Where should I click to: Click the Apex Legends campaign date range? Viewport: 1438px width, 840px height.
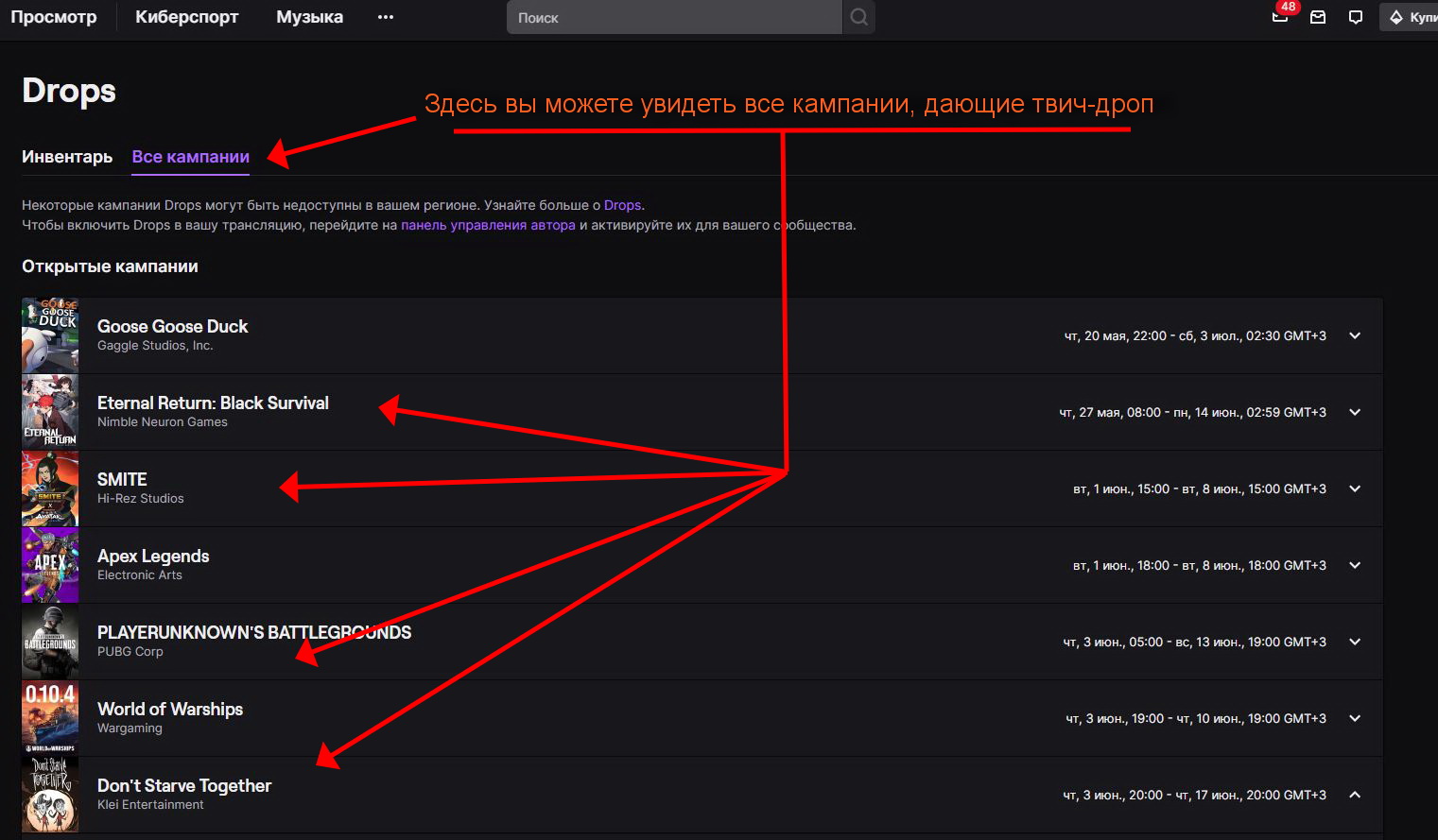[x=1200, y=565]
